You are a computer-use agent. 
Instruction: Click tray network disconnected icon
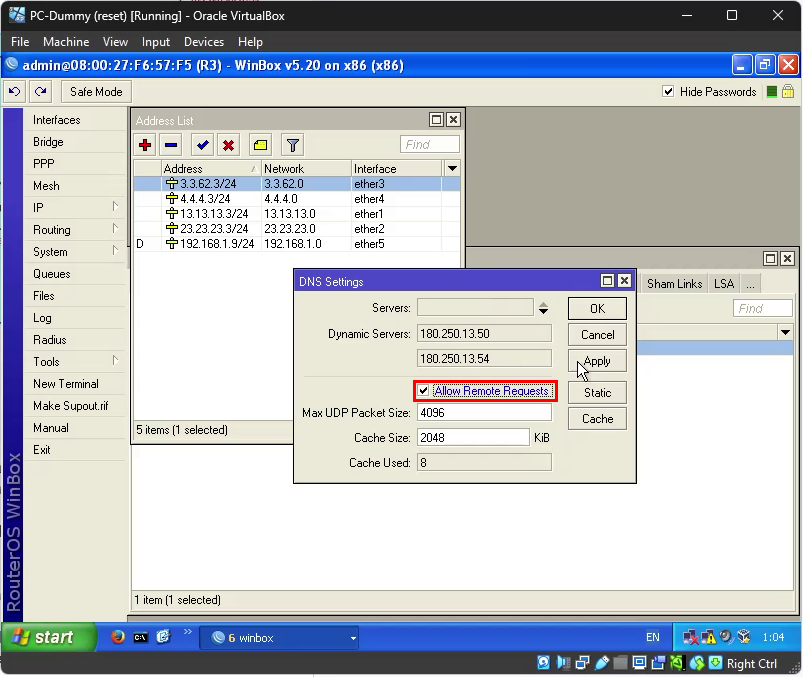tap(691, 638)
